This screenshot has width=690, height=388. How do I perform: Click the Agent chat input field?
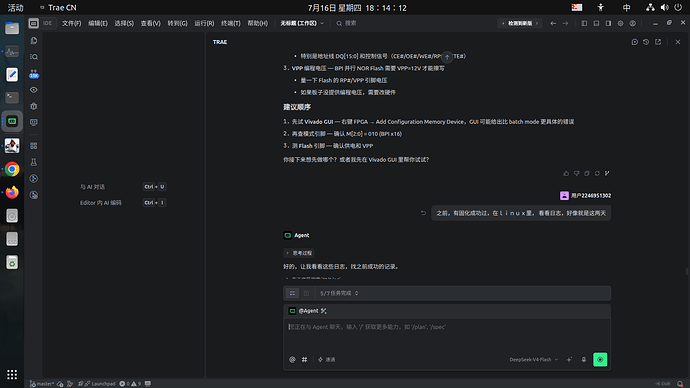447,333
